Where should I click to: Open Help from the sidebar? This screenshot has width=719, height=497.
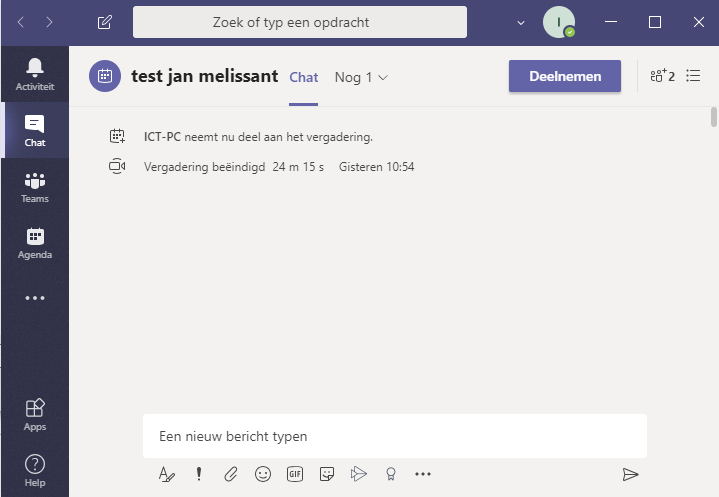35,470
